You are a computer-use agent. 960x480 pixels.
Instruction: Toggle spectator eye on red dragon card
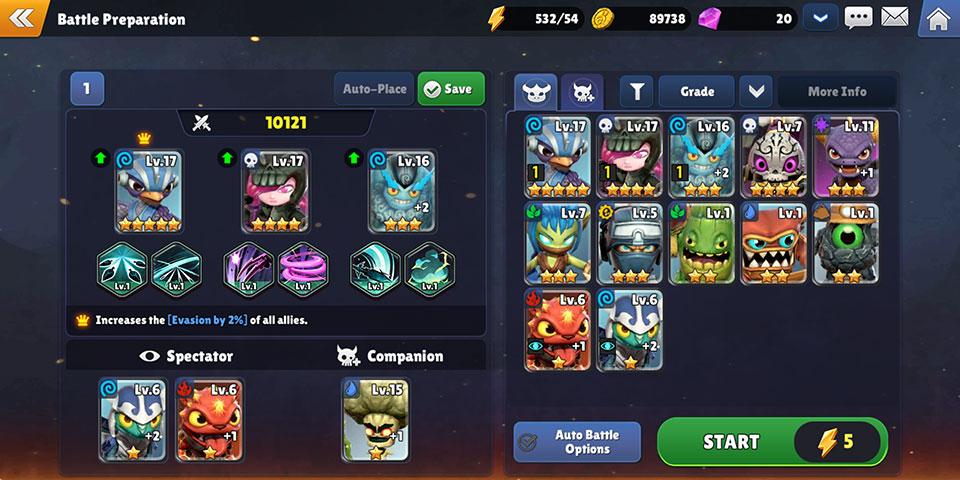click(x=535, y=346)
